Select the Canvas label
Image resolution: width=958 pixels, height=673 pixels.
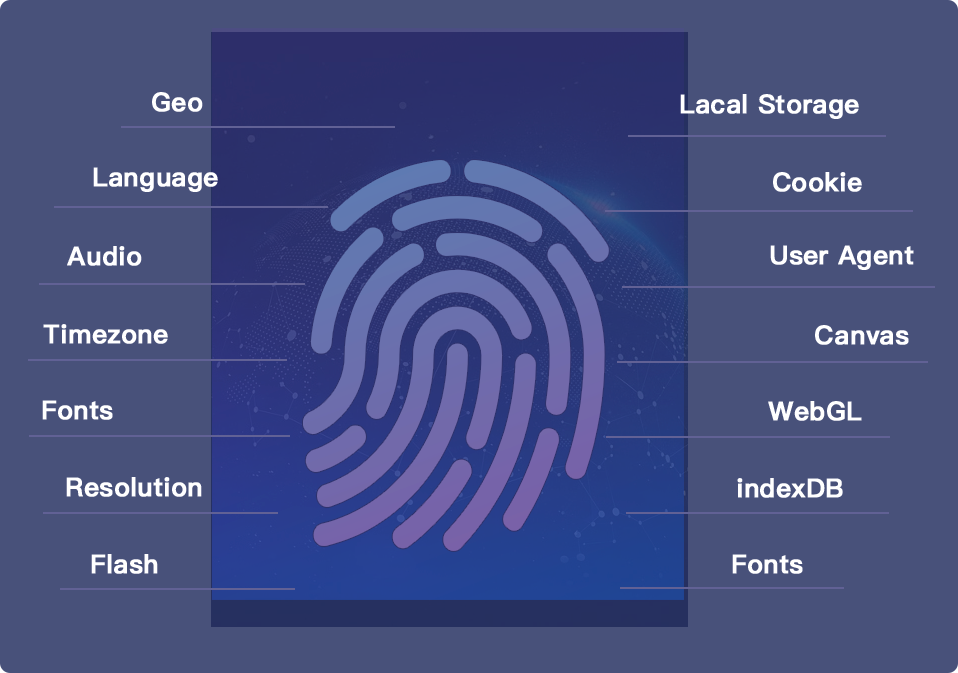tap(861, 335)
